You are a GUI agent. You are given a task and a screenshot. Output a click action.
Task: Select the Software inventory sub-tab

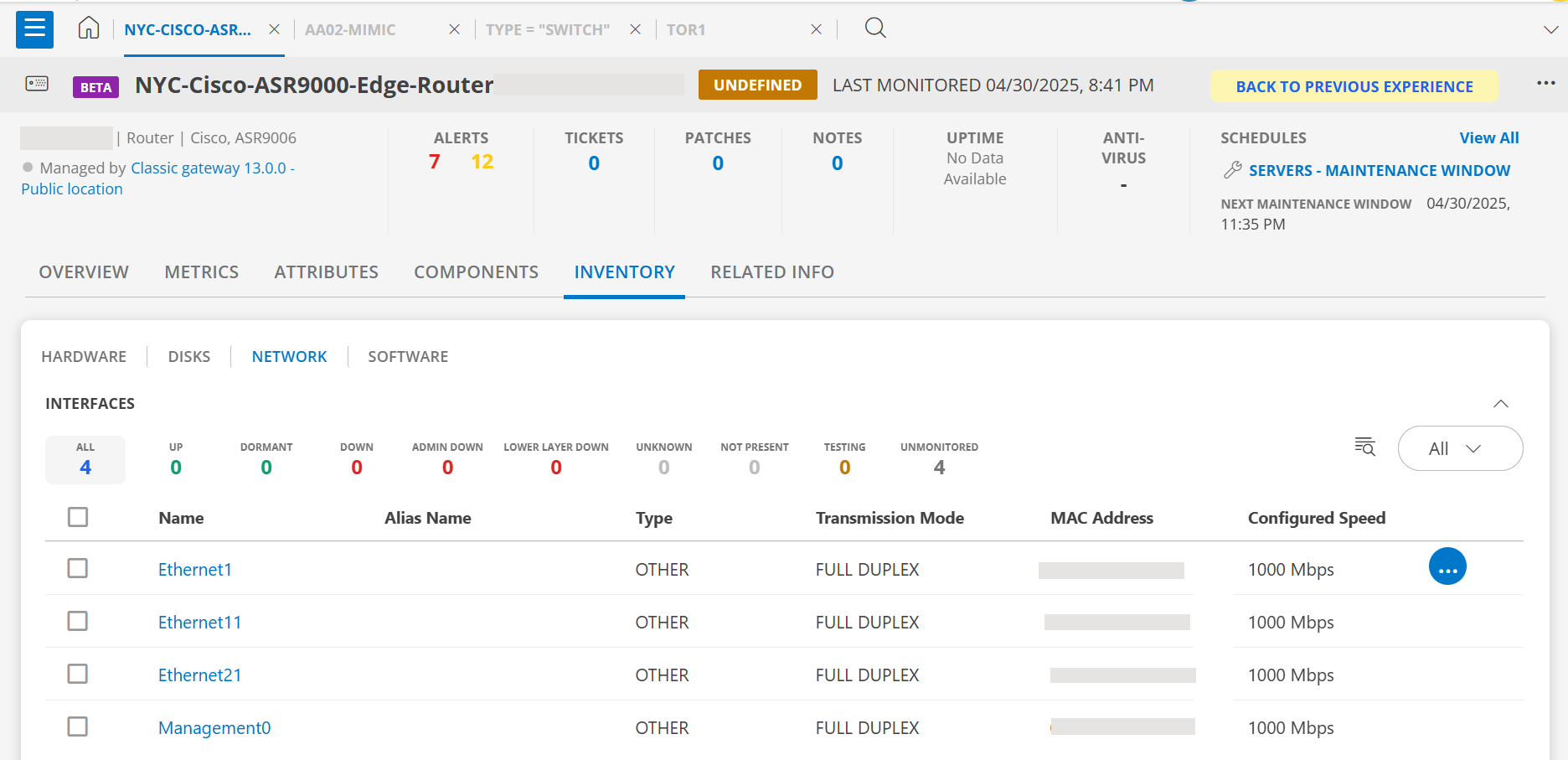click(x=408, y=357)
